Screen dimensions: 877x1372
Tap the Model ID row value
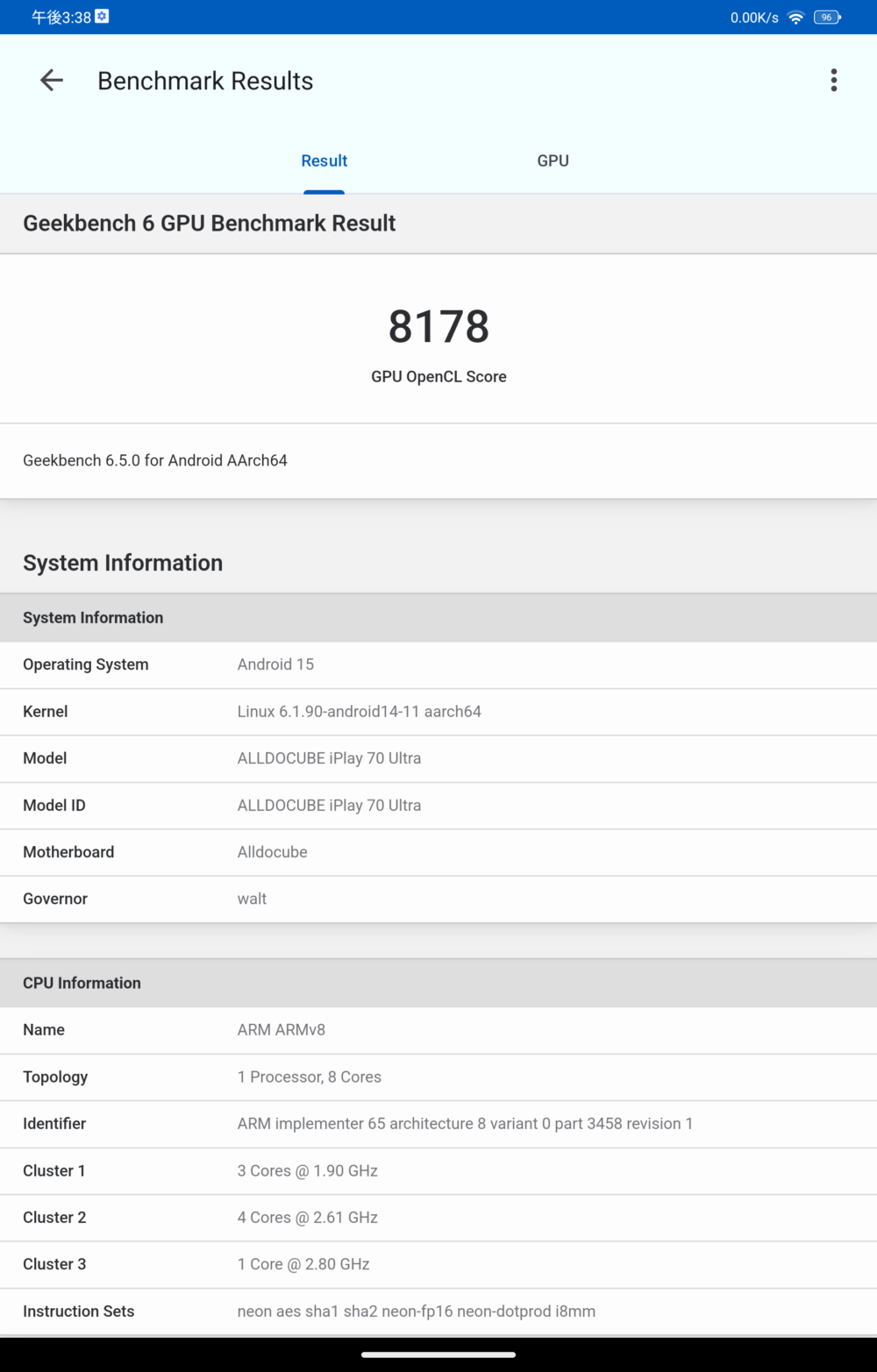pyautogui.click(x=329, y=806)
